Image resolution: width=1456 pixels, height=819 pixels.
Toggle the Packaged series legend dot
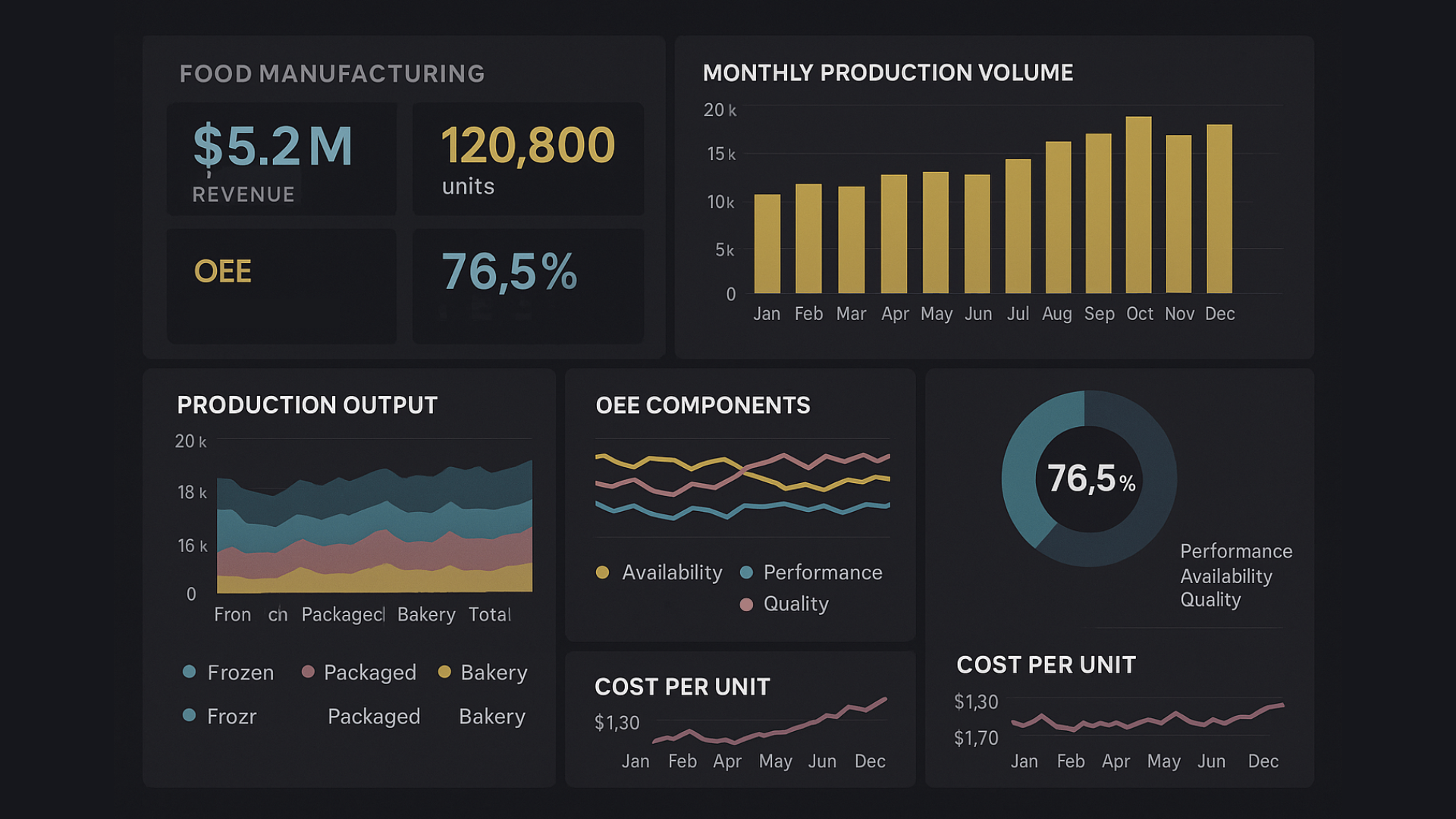(x=308, y=672)
